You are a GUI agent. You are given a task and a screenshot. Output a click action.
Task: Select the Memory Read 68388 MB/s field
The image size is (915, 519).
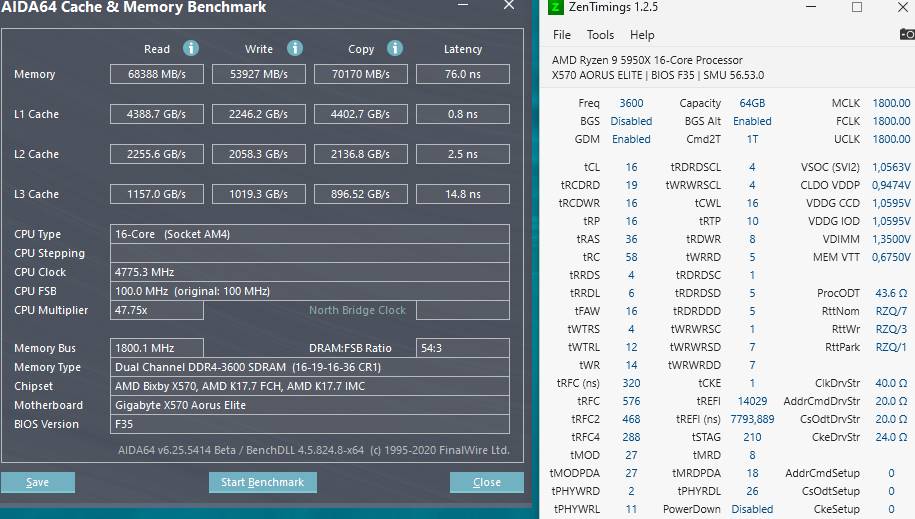[157, 74]
